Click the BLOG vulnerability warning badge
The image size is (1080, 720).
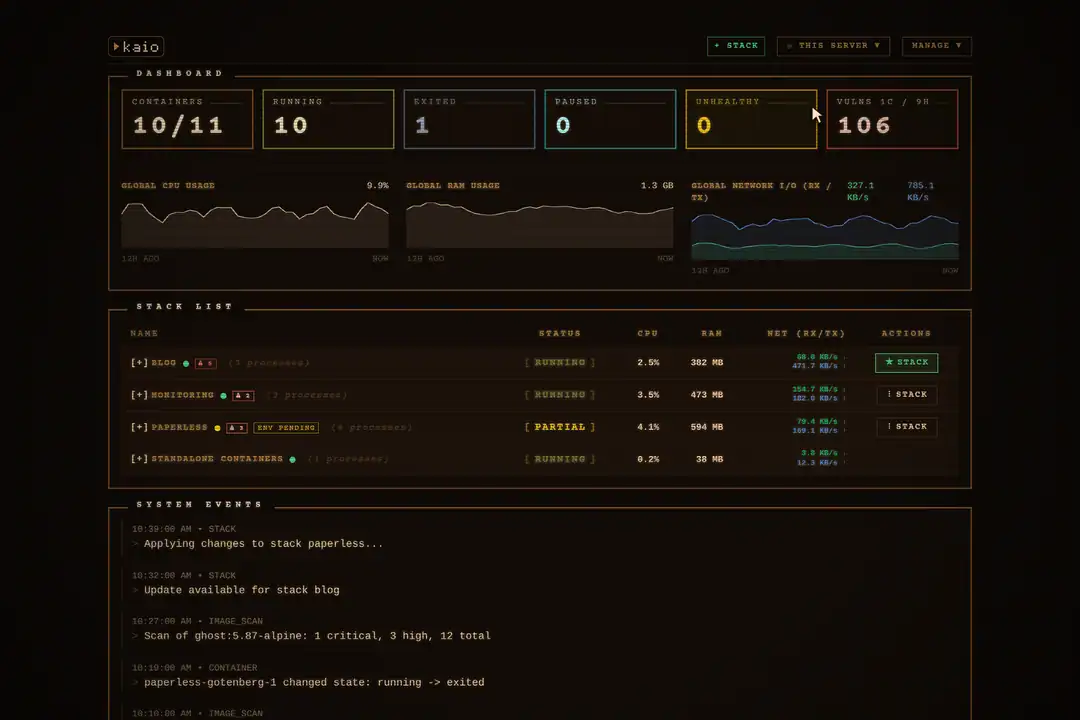206,363
